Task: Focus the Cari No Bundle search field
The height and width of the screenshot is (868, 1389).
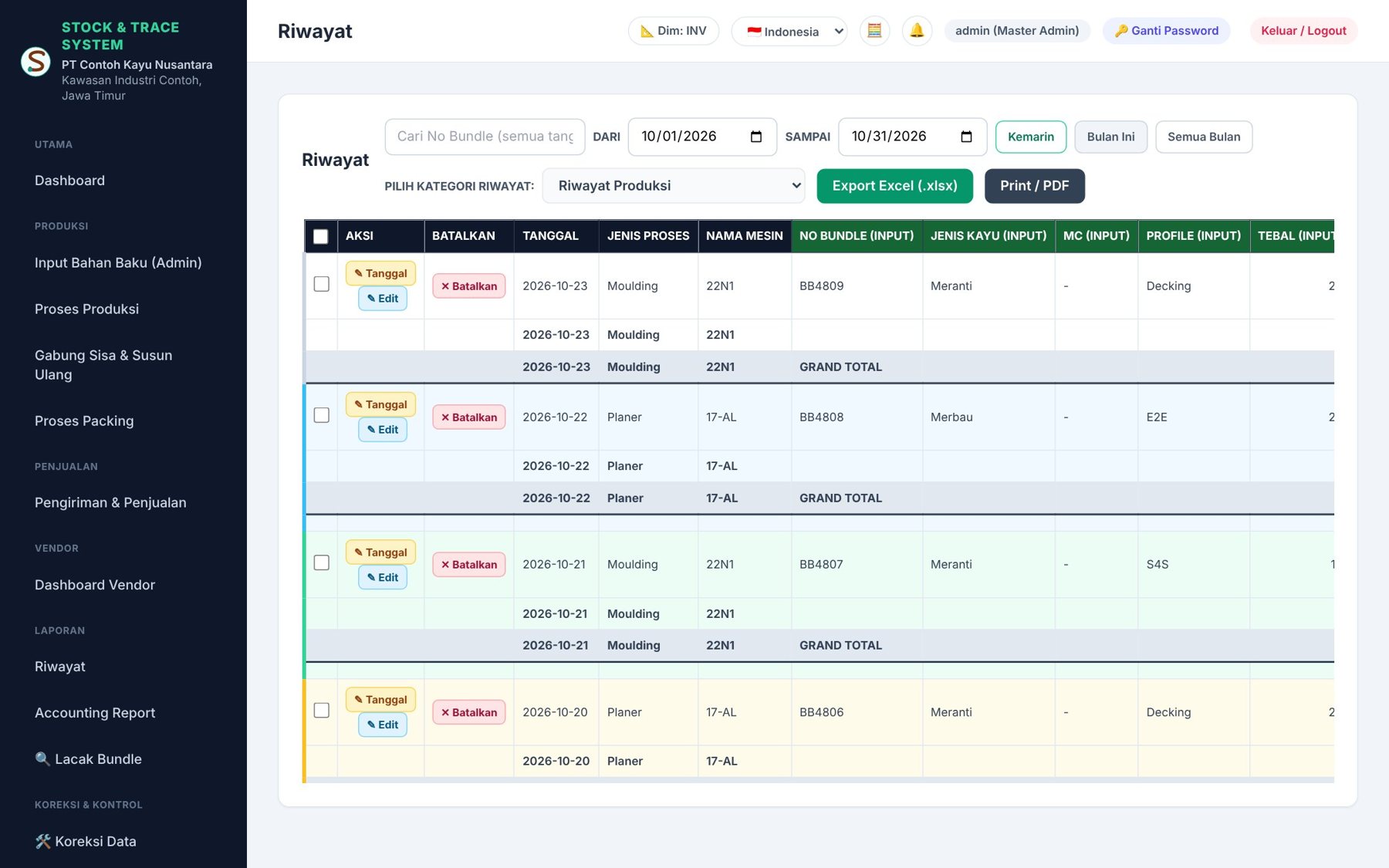Action: pyautogui.click(x=485, y=137)
